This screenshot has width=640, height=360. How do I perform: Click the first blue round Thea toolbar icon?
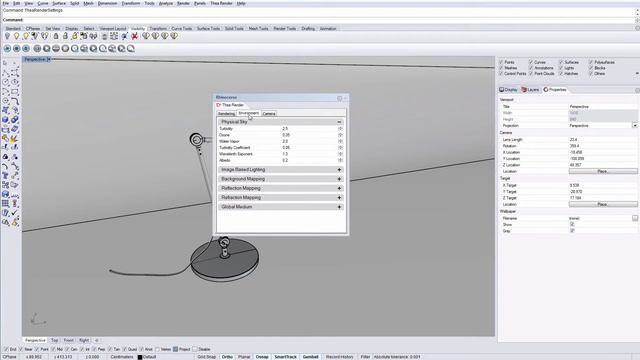7,49
